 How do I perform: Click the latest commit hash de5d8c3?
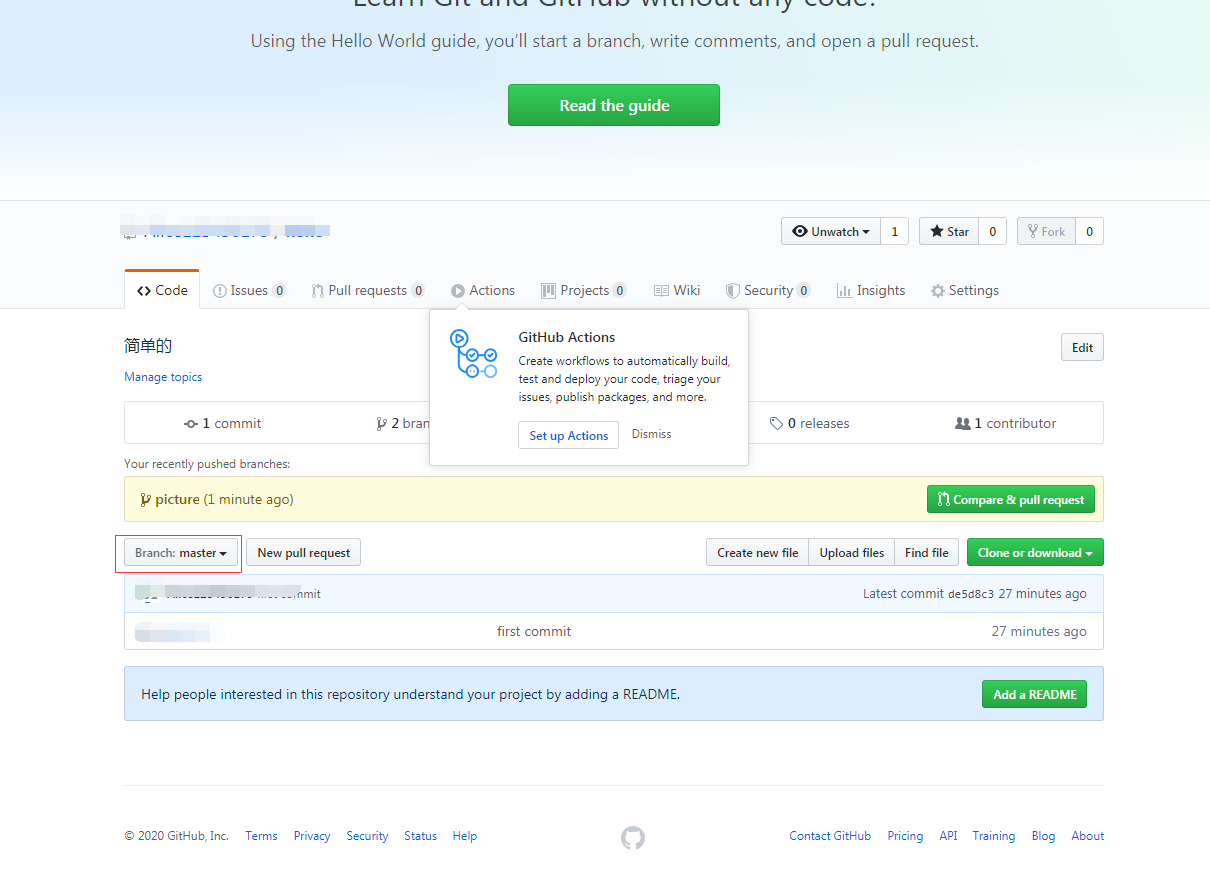coord(971,594)
